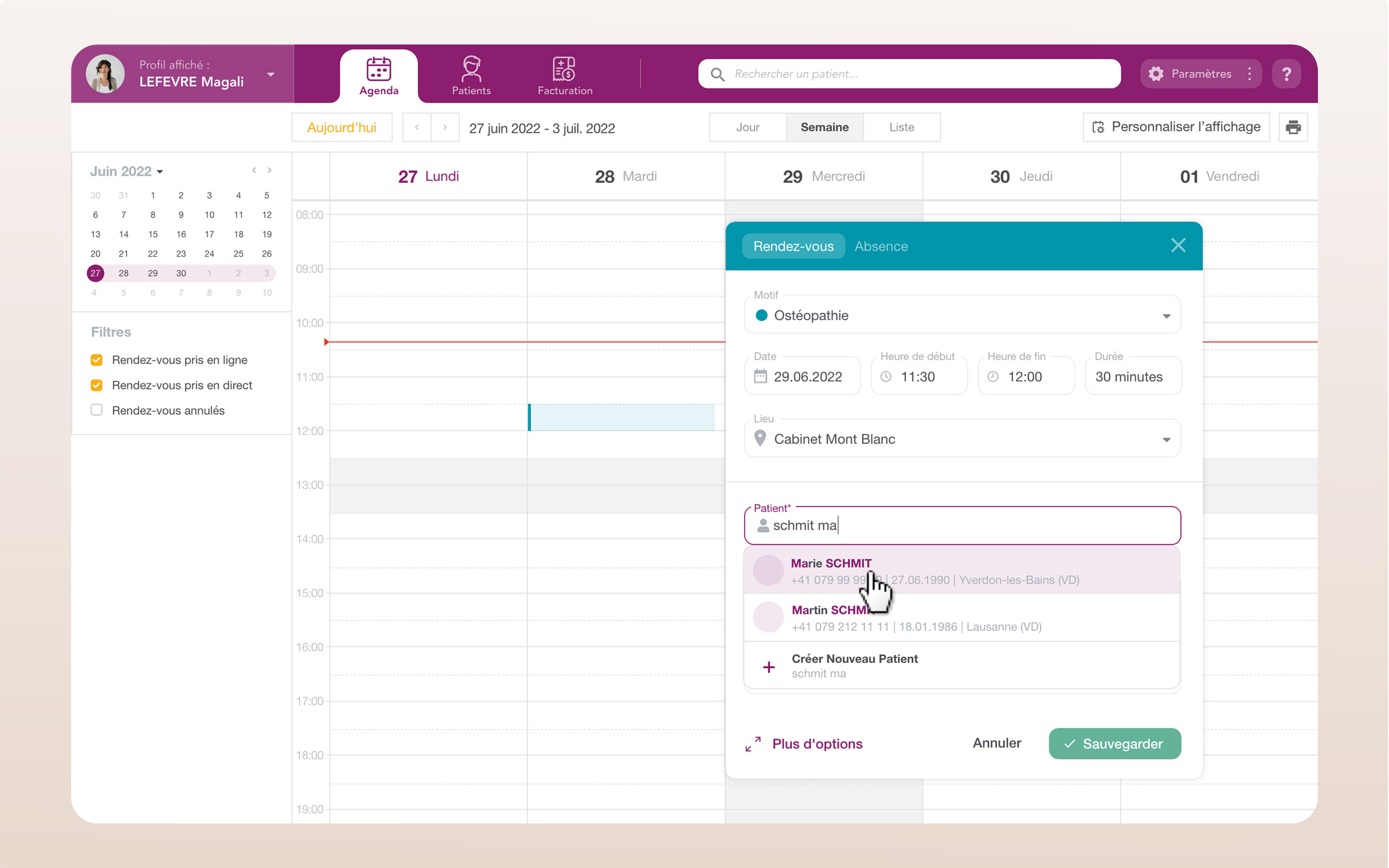The height and width of the screenshot is (868, 1389).
Task: Cancel with Annuler
Action: click(x=997, y=743)
